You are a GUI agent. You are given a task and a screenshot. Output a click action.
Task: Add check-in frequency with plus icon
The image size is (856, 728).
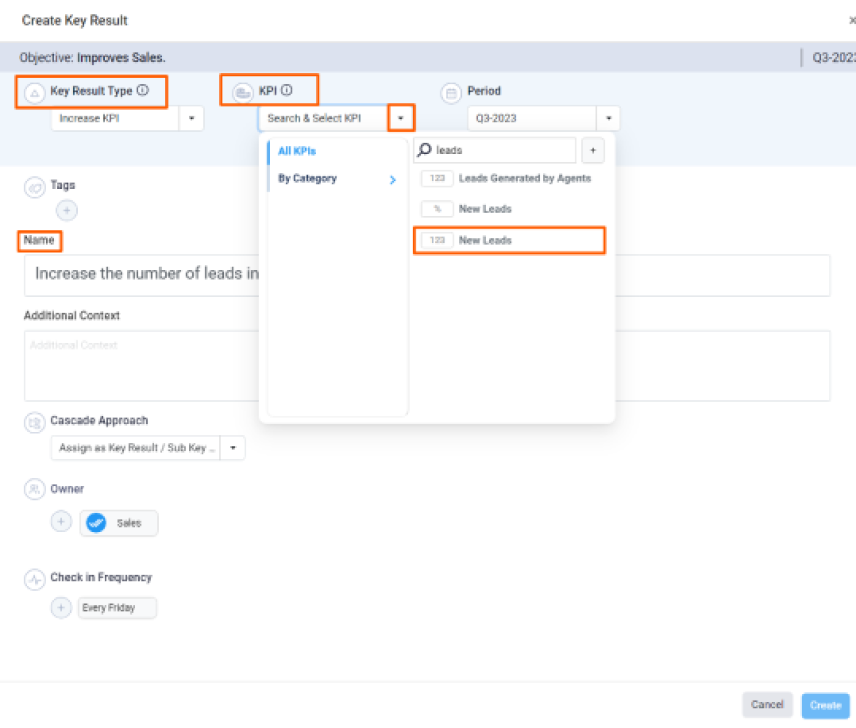coord(61,607)
